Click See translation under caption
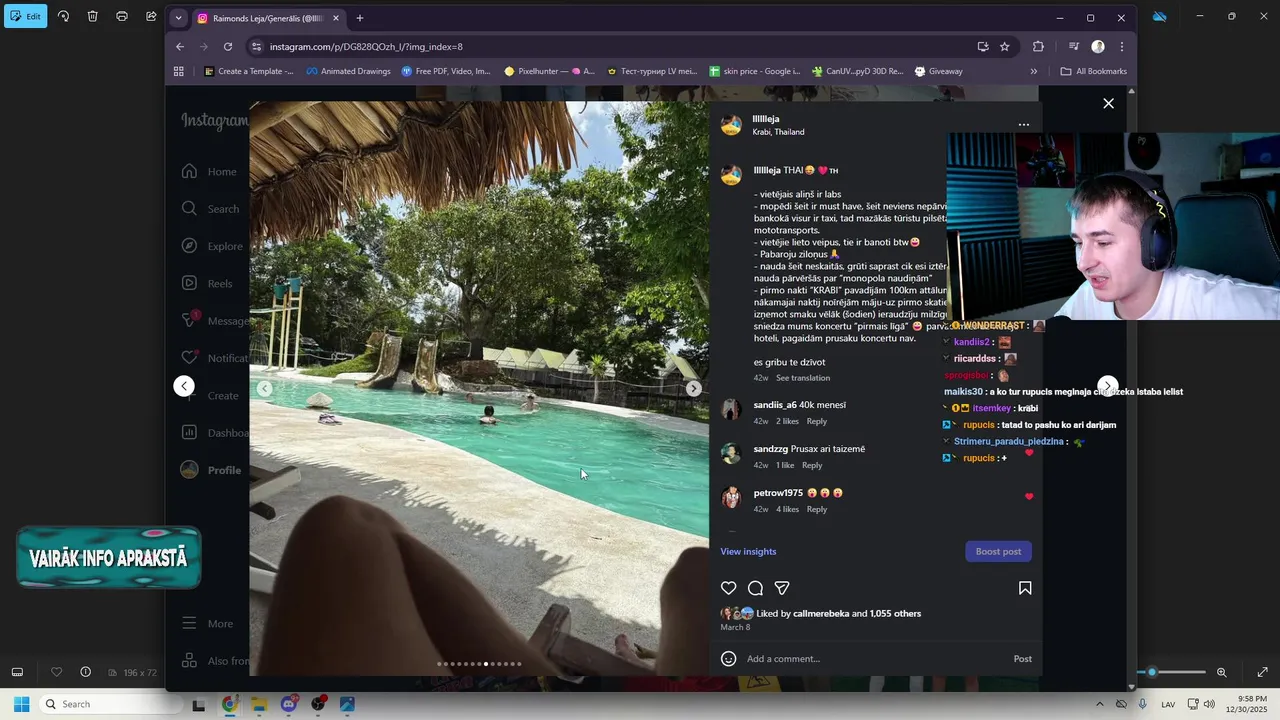 [x=803, y=378]
